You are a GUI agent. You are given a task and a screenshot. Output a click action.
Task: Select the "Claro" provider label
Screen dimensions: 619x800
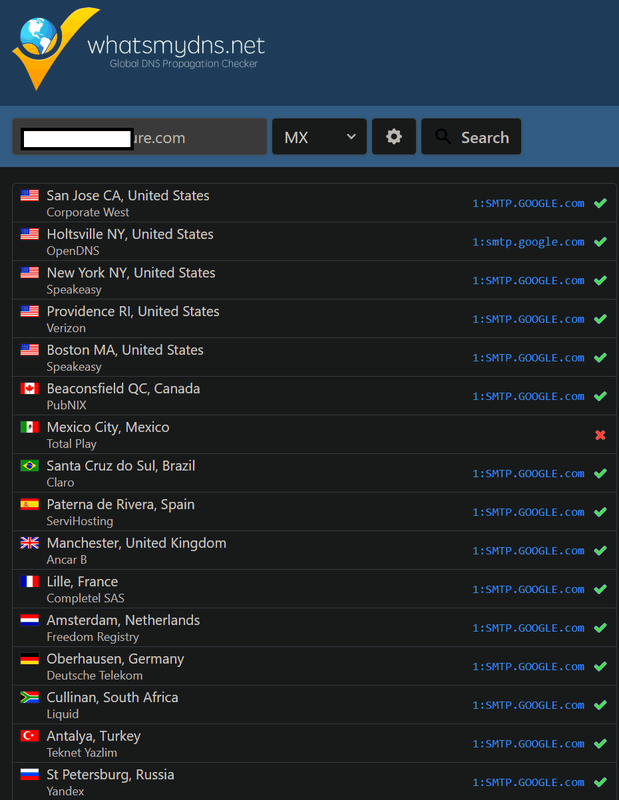60,483
